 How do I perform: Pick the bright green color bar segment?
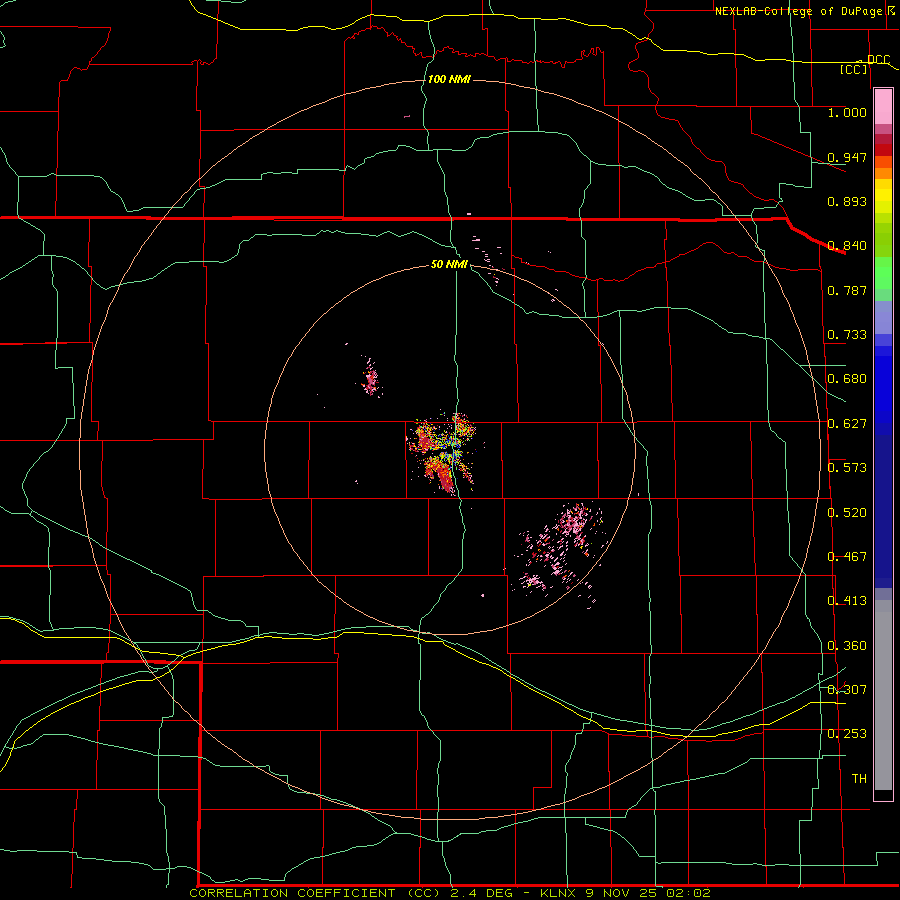(x=883, y=273)
